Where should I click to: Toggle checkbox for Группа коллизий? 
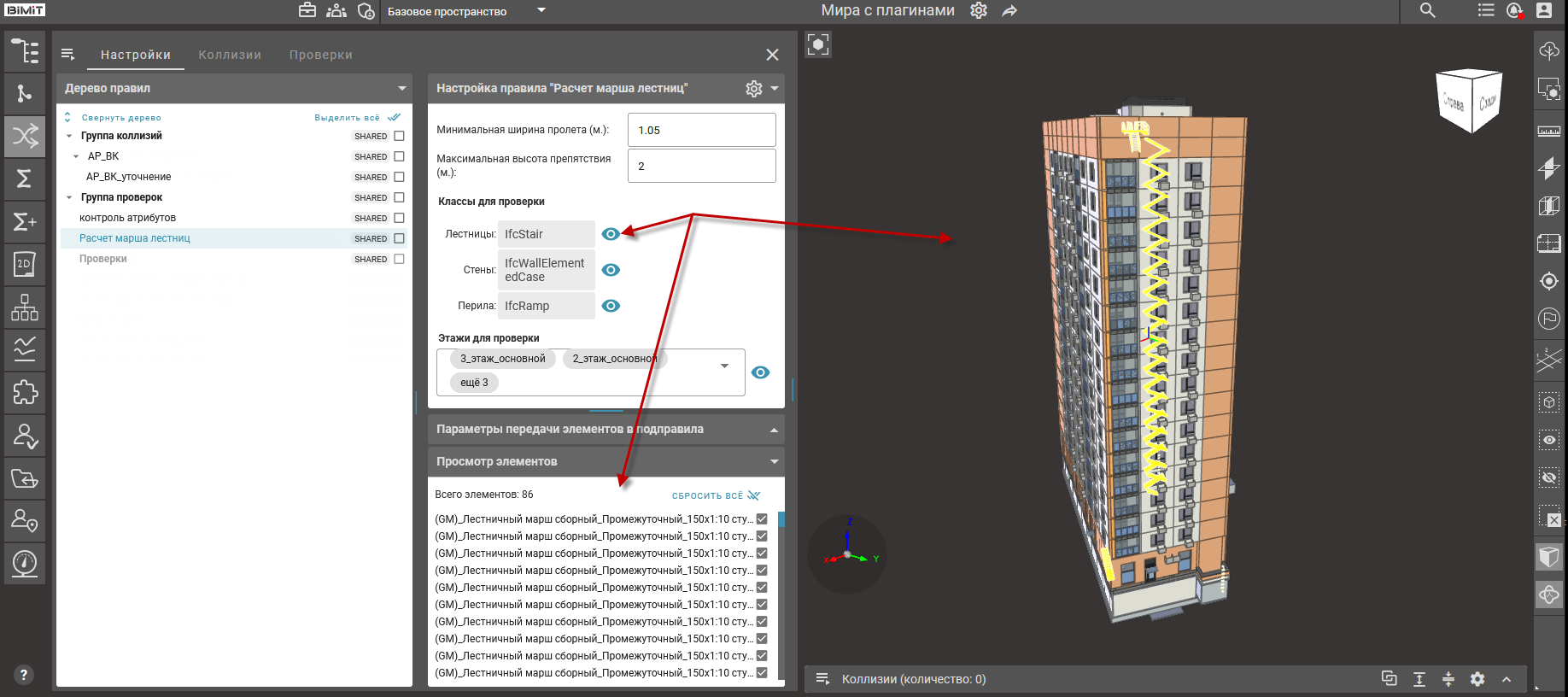pyautogui.click(x=399, y=136)
